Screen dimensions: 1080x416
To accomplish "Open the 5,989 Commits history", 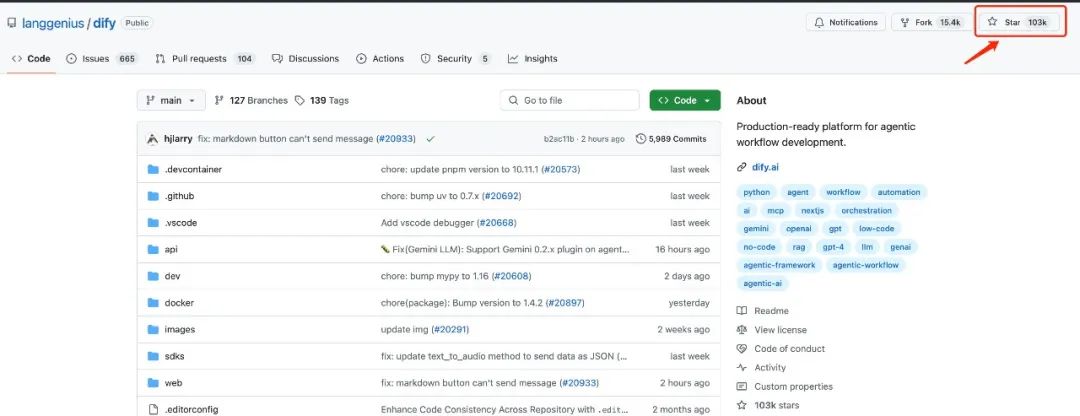I will click(672, 139).
